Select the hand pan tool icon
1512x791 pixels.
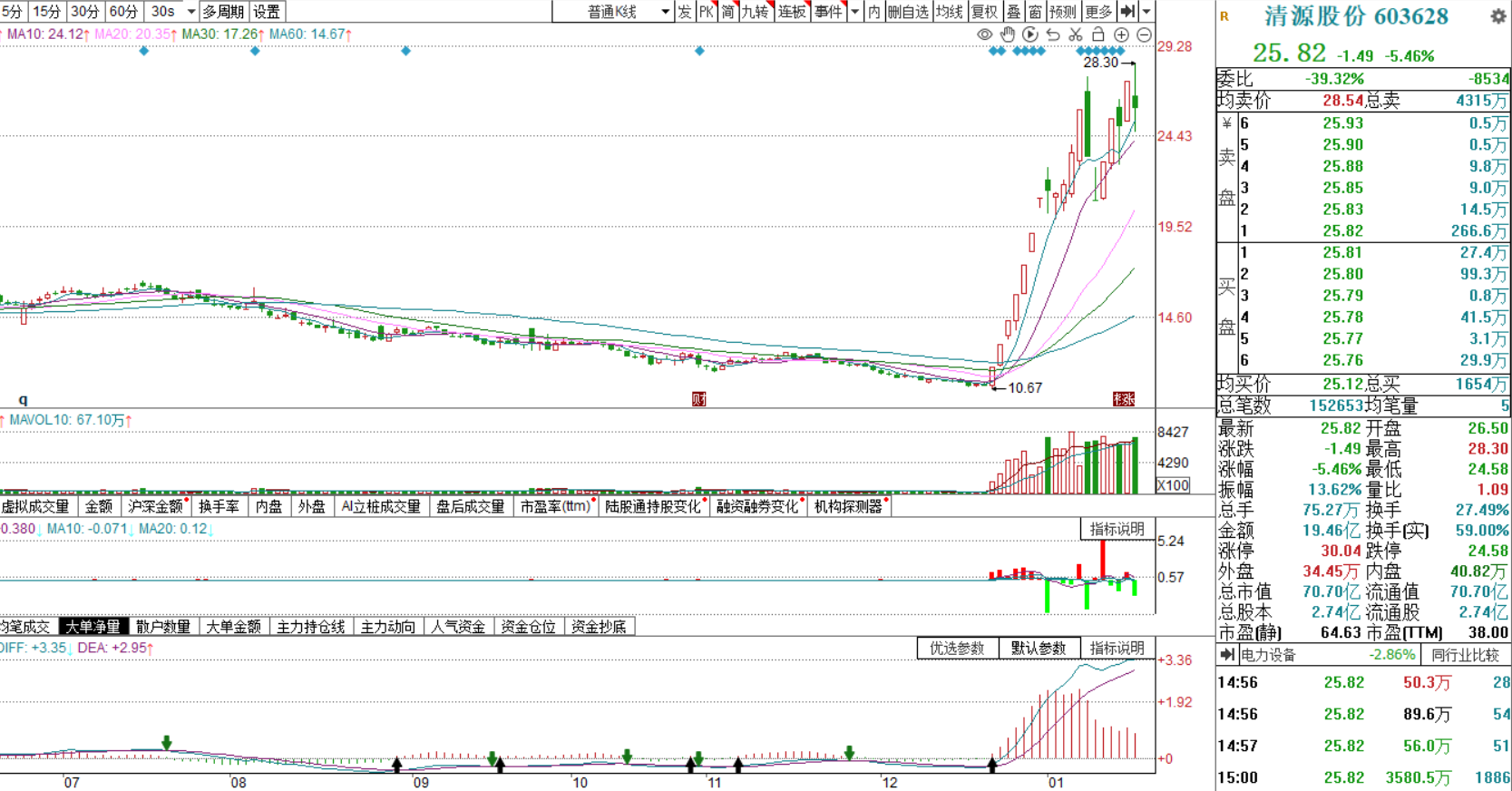[x=1007, y=34]
